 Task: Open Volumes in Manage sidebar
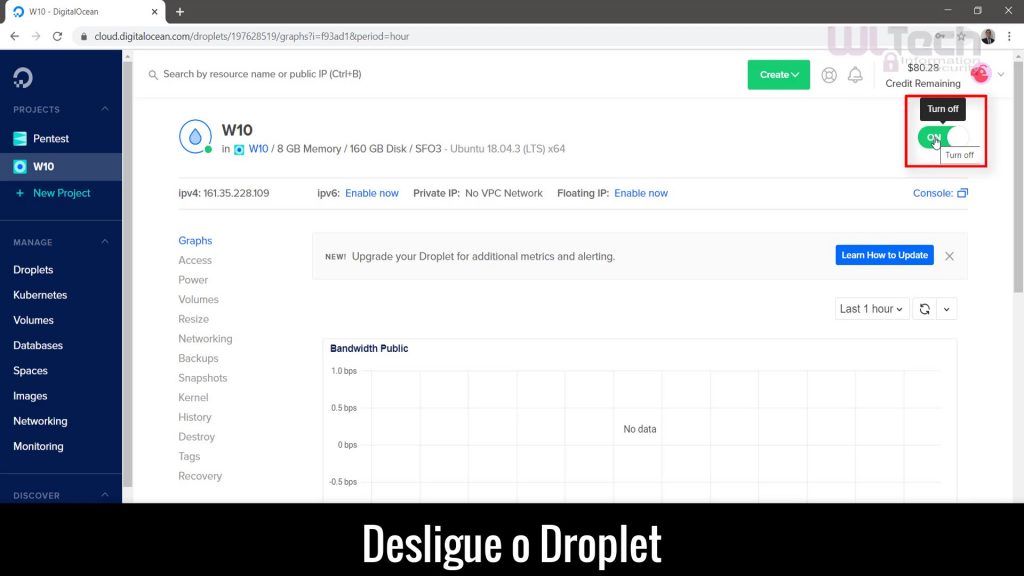coord(33,320)
